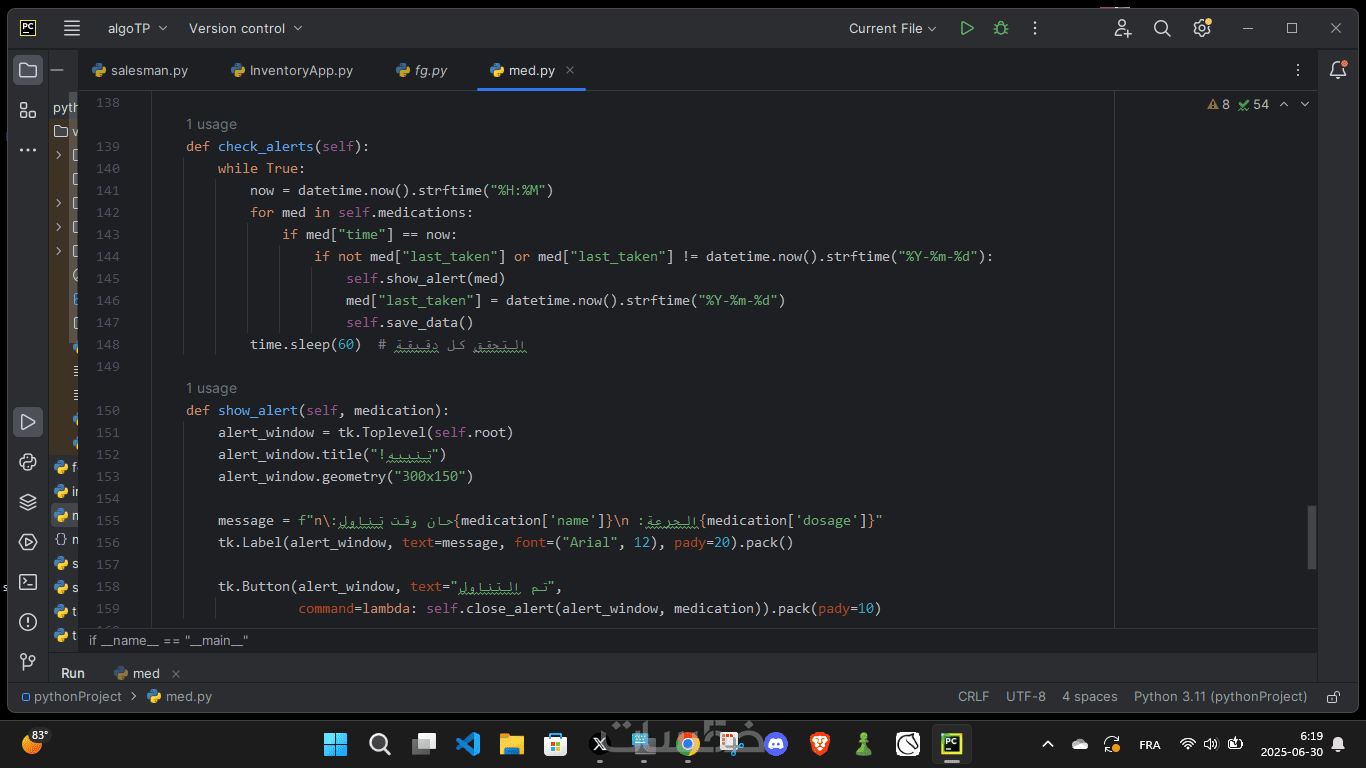
Task: Click the editor vertical scrollbar thumb
Action: [x=1312, y=537]
